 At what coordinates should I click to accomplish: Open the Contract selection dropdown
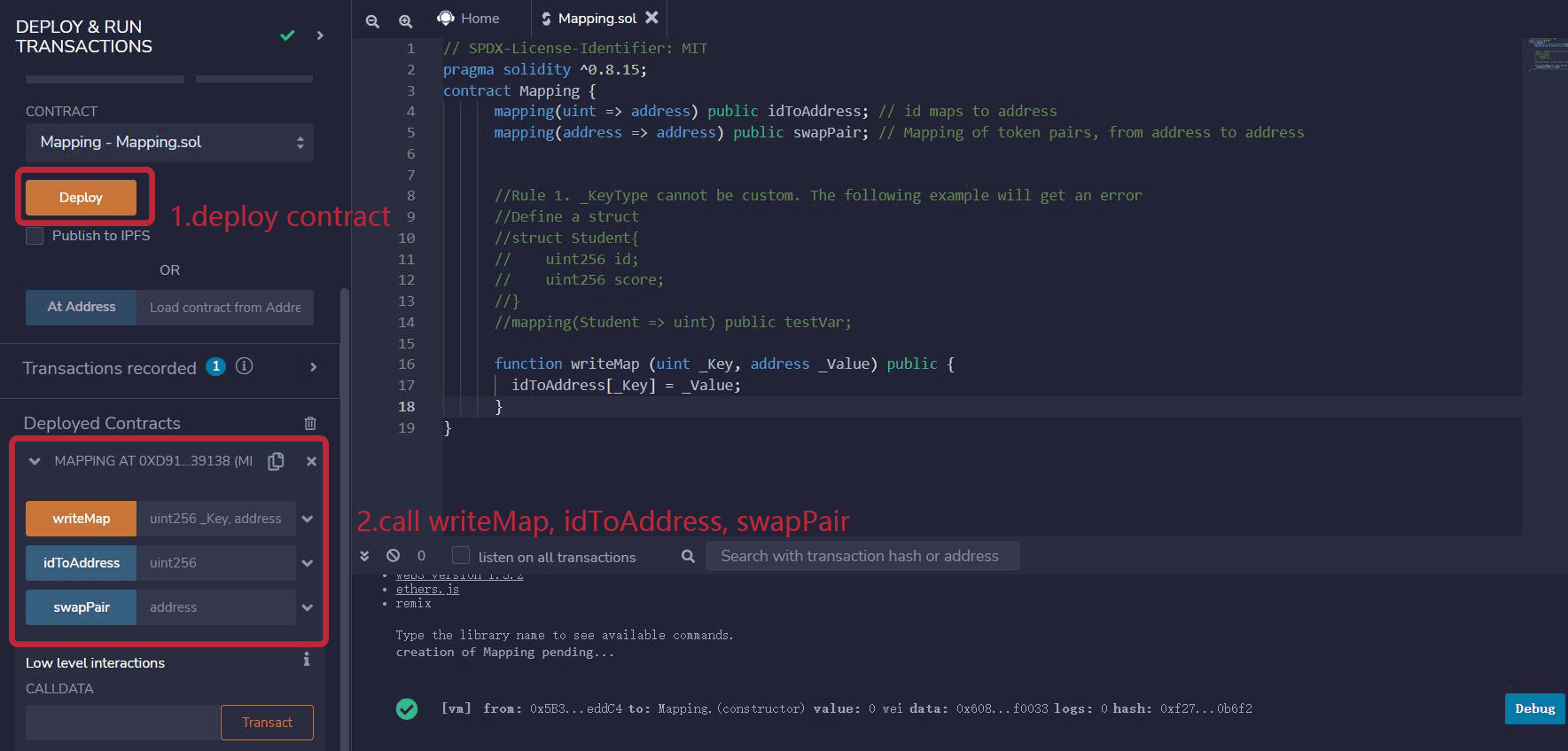[x=169, y=143]
